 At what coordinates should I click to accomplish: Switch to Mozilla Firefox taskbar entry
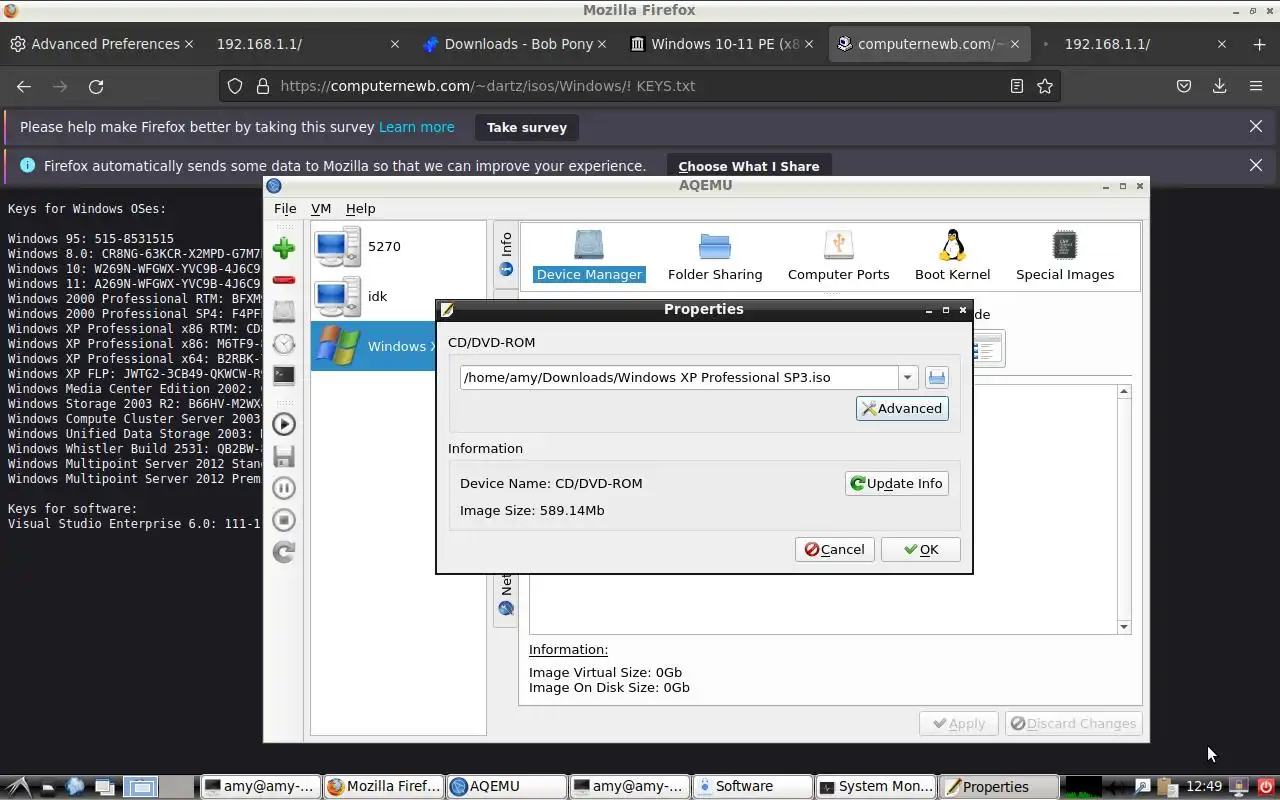383,786
